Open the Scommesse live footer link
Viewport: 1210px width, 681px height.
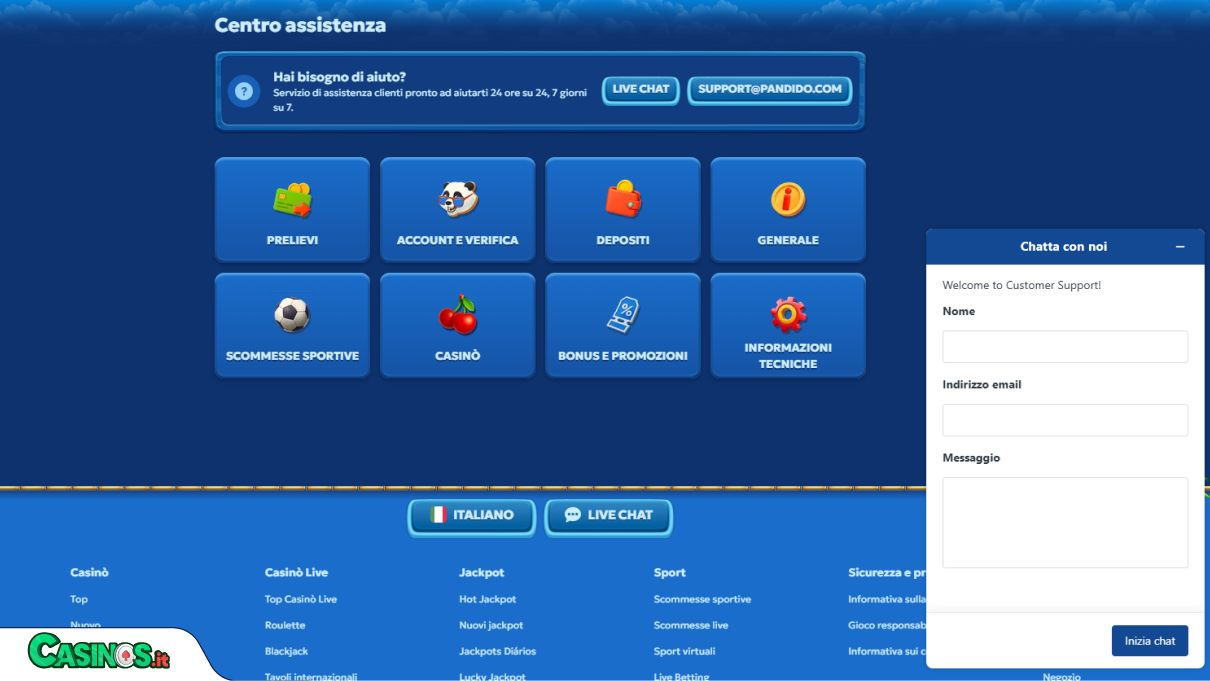coord(691,625)
